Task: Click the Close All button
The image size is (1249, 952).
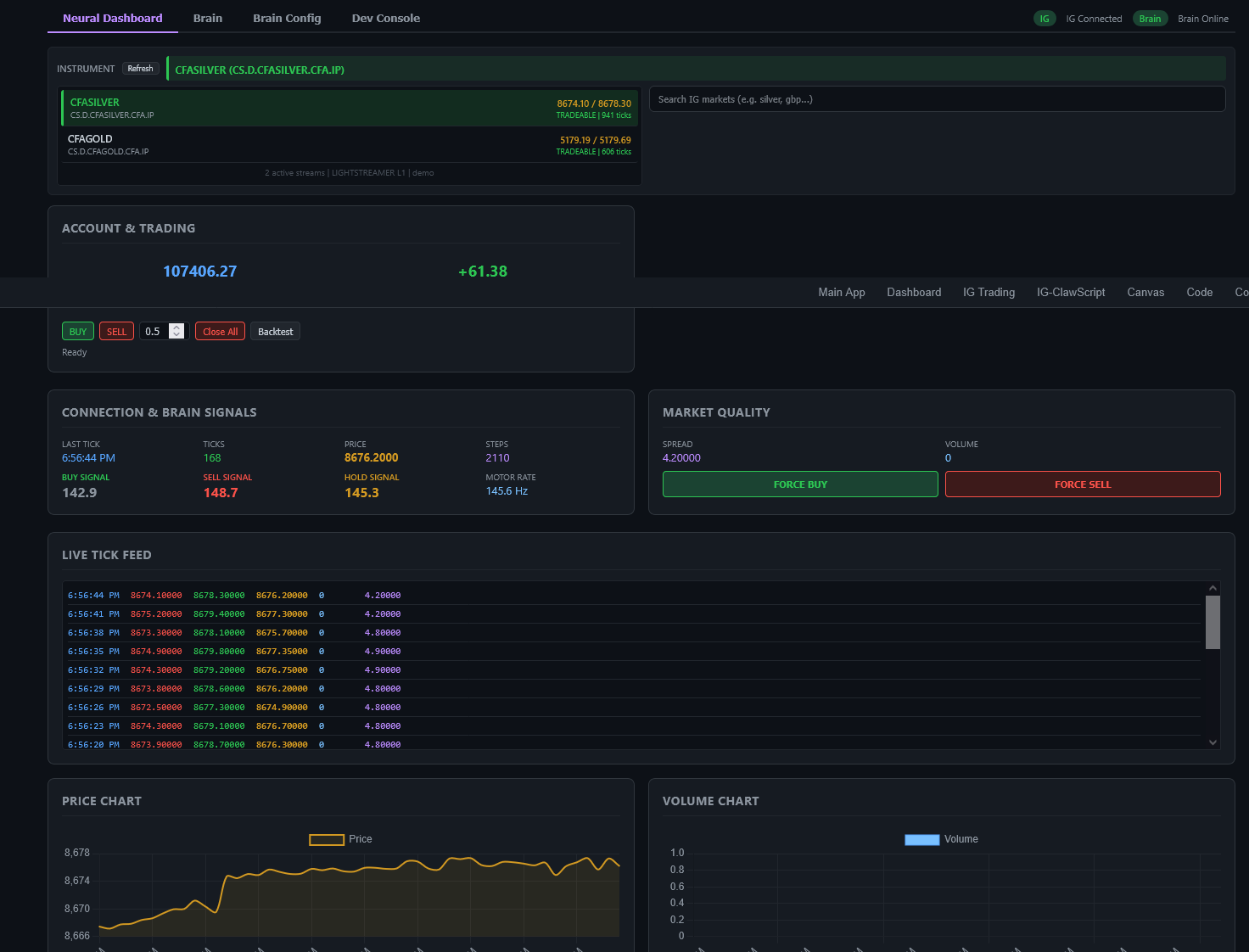Action: click(x=219, y=331)
